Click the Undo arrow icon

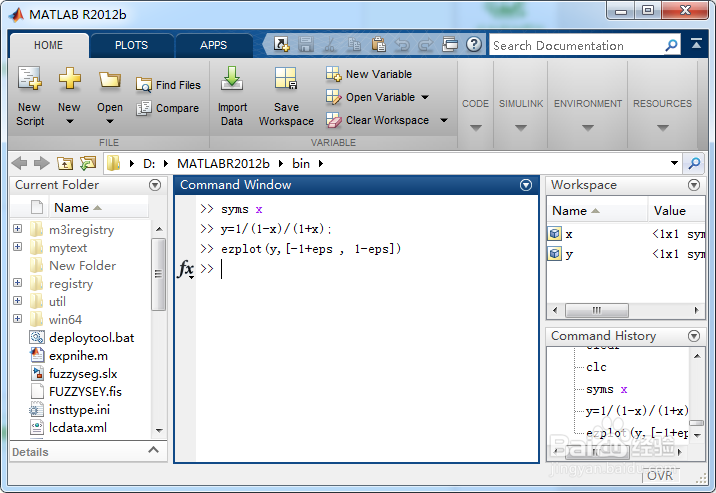pos(402,45)
